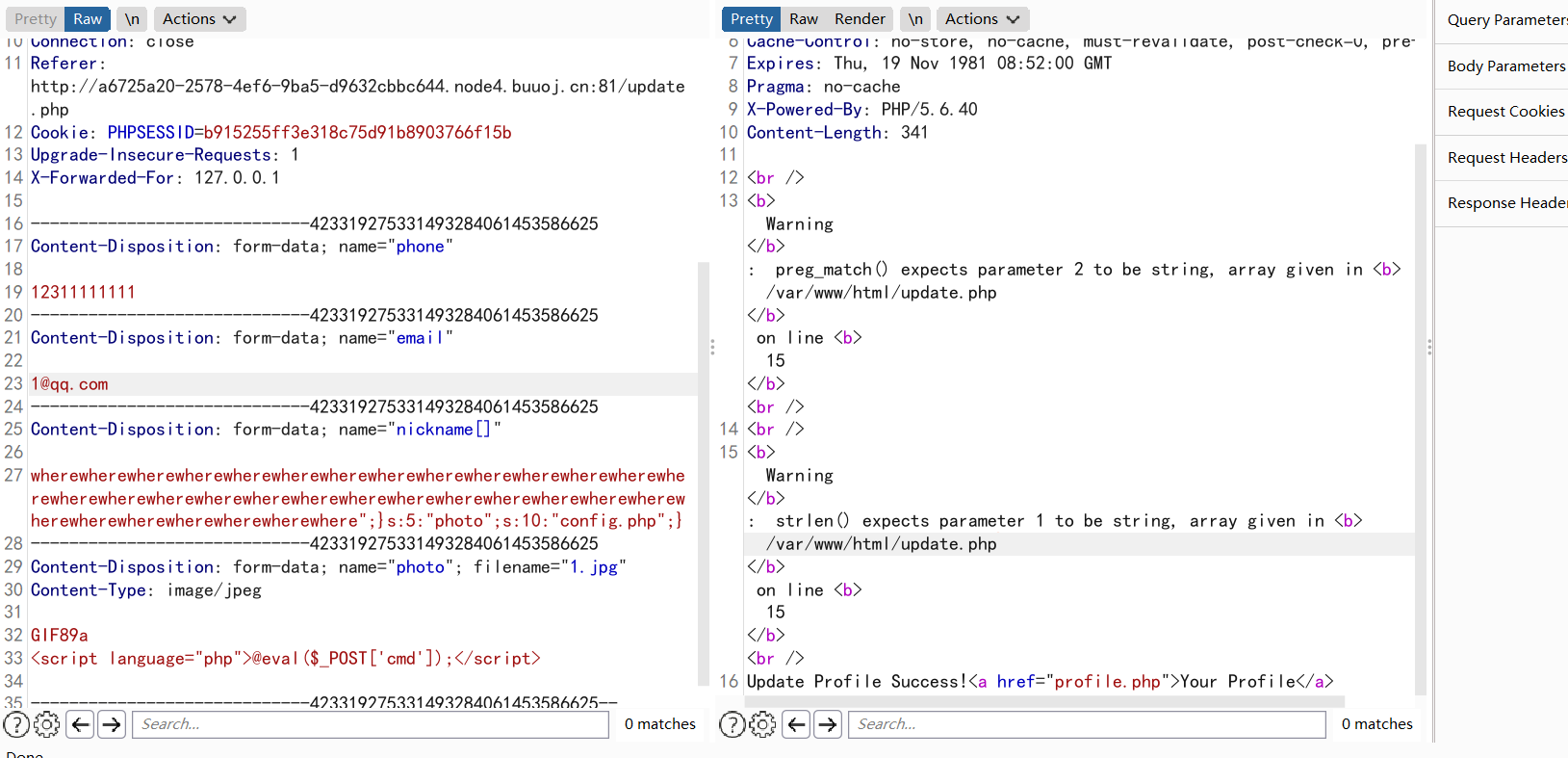Click the email value 1@qq.com
The height and width of the screenshot is (758, 1568).
[x=69, y=384]
